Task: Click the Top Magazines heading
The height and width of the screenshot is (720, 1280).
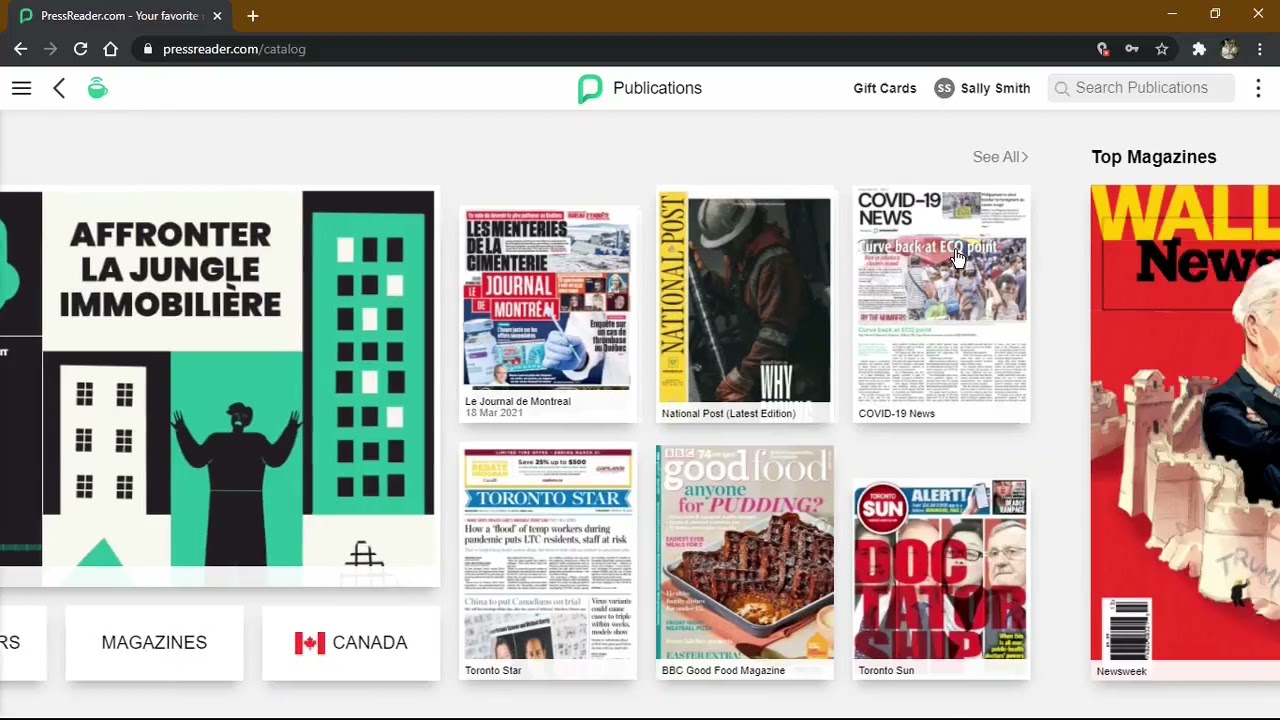Action: 1153,157
